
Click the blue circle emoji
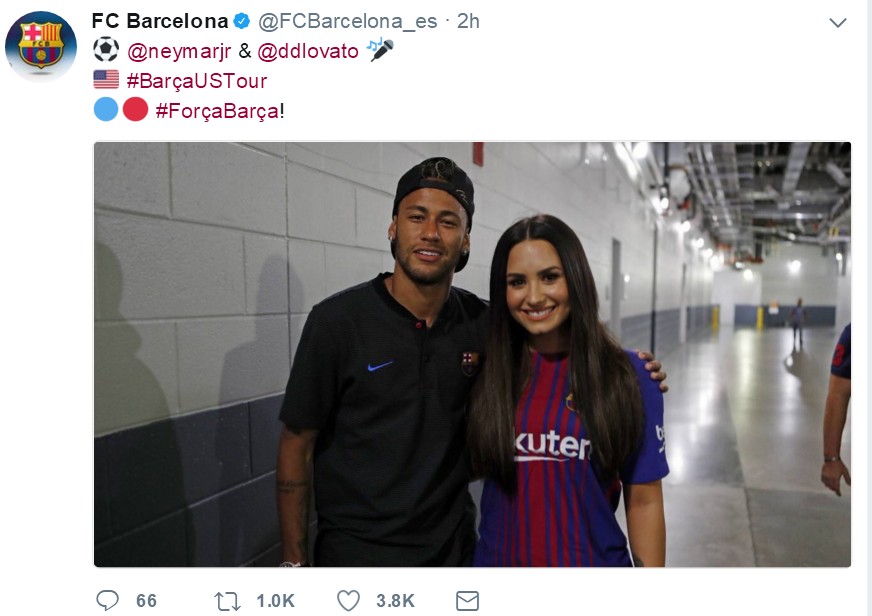click(106, 110)
